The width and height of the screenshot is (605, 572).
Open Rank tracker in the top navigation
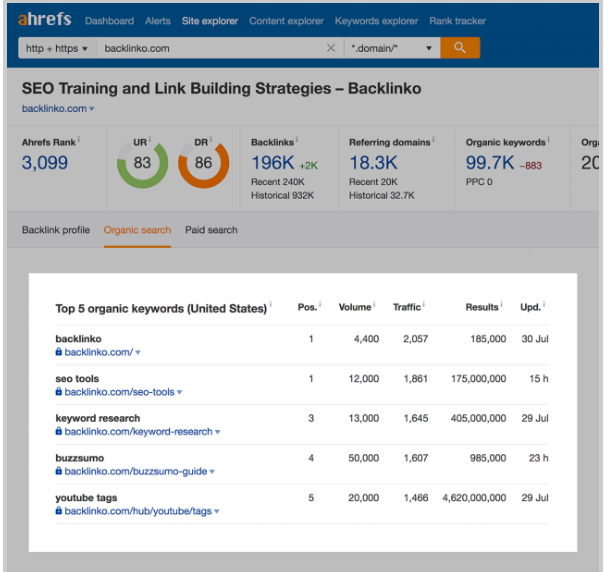coord(458,21)
